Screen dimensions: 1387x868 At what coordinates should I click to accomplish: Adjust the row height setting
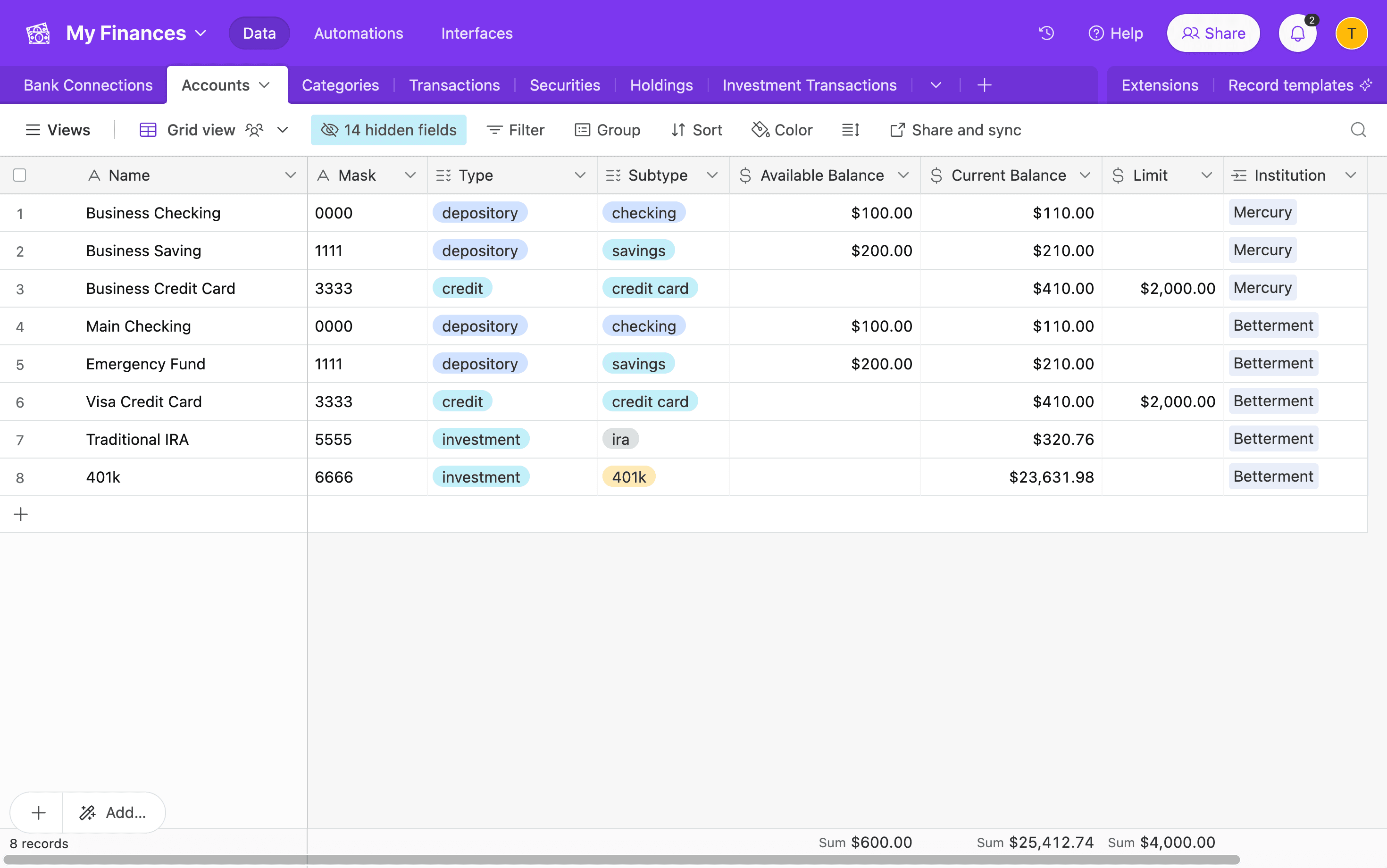coord(850,130)
